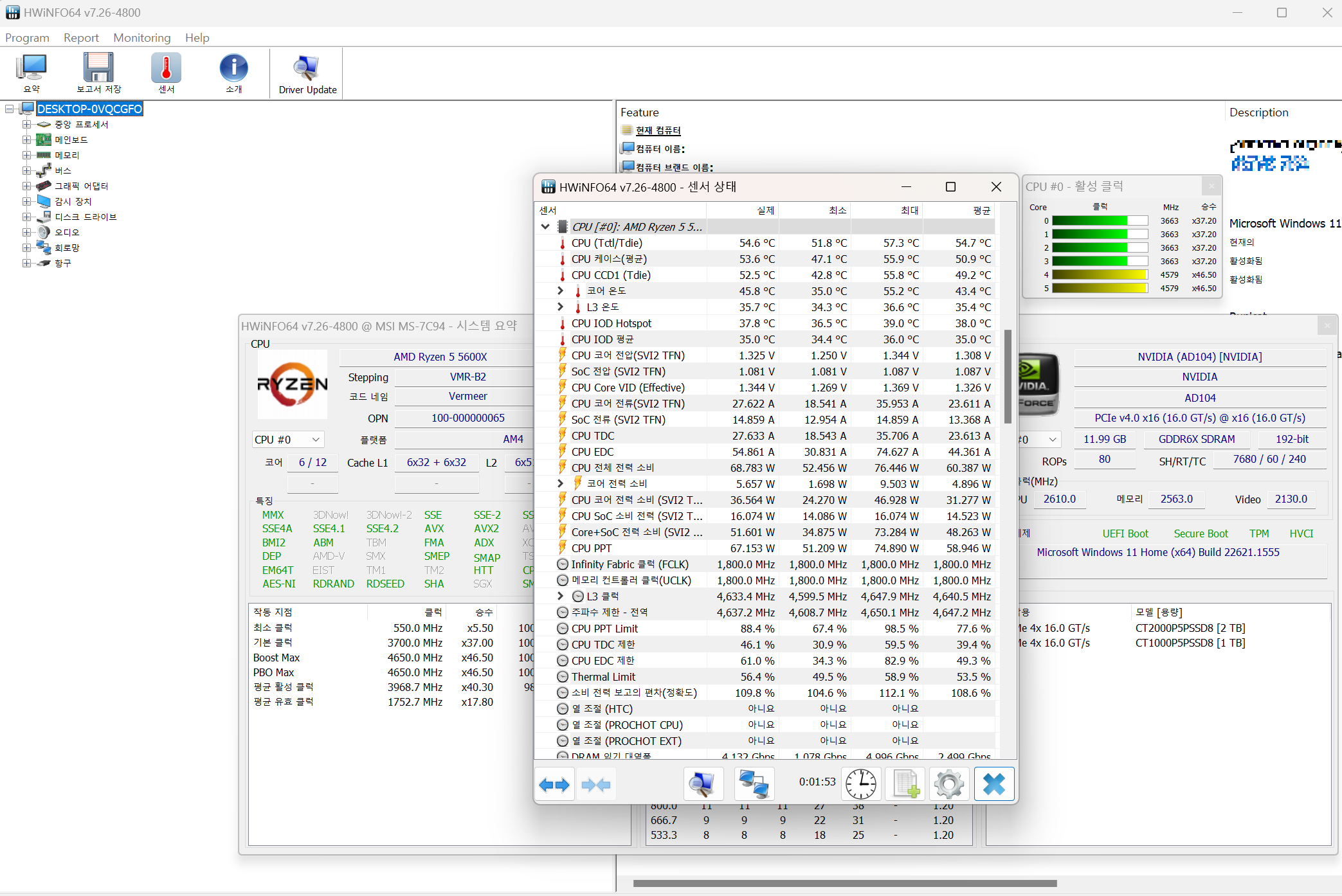Click the Driver Update toolbar icon
The height and width of the screenshot is (896, 1342).
coord(307,73)
